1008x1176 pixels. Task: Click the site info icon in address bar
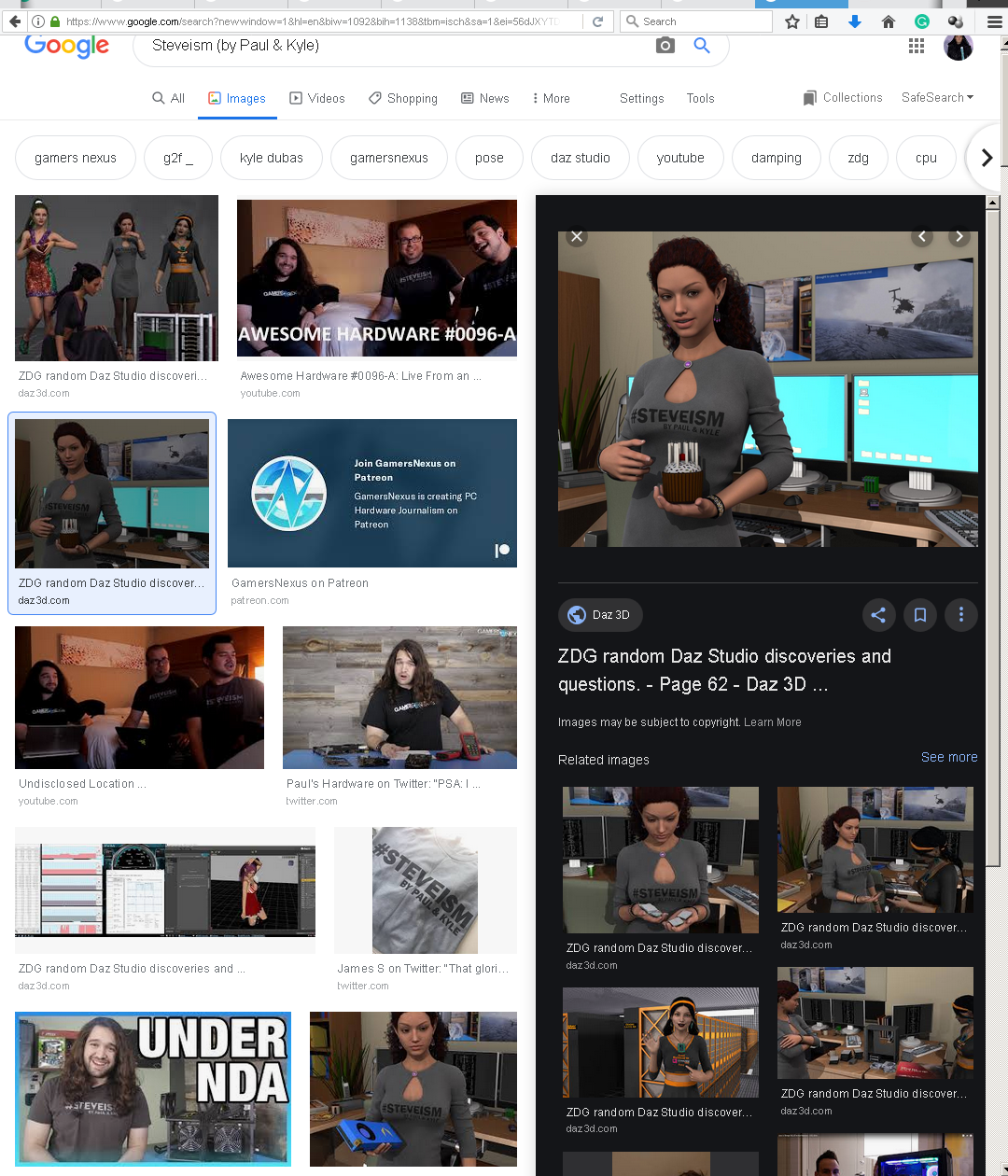pos(37,21)
